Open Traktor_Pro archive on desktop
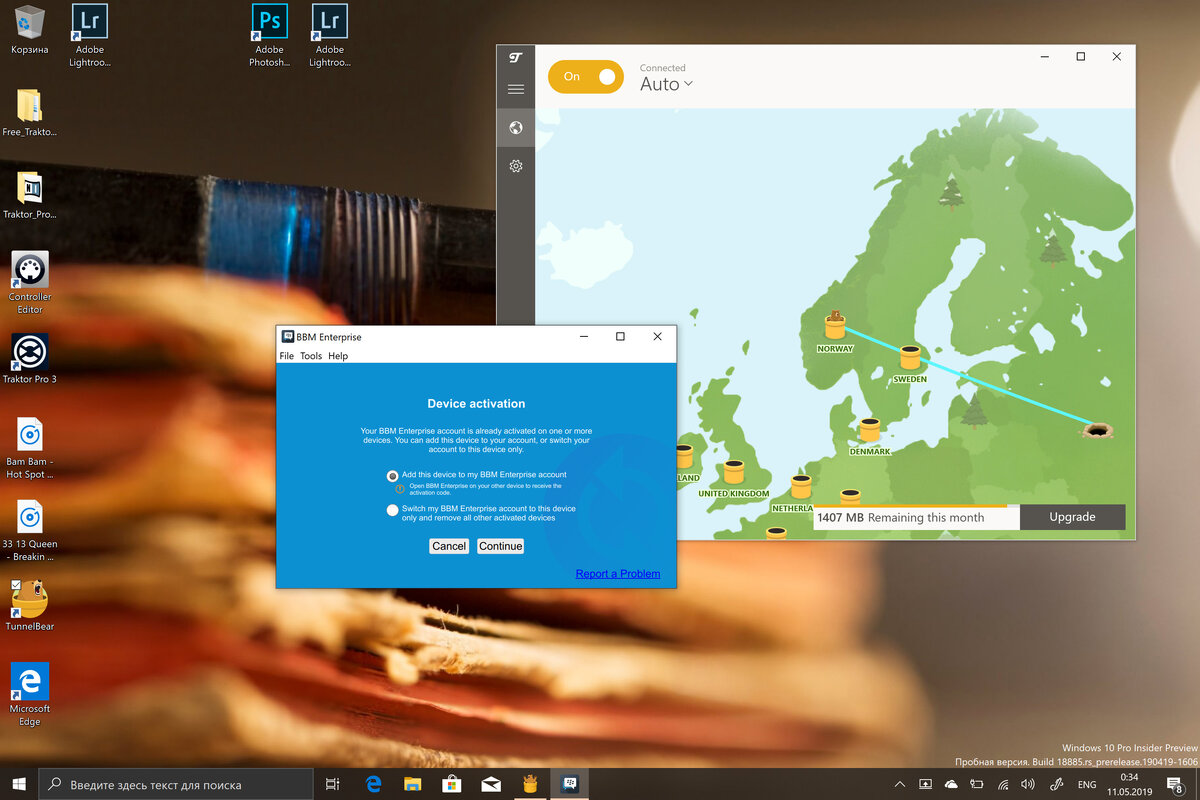The height and width of the screenshot is (800, 1200). (30, 195)
